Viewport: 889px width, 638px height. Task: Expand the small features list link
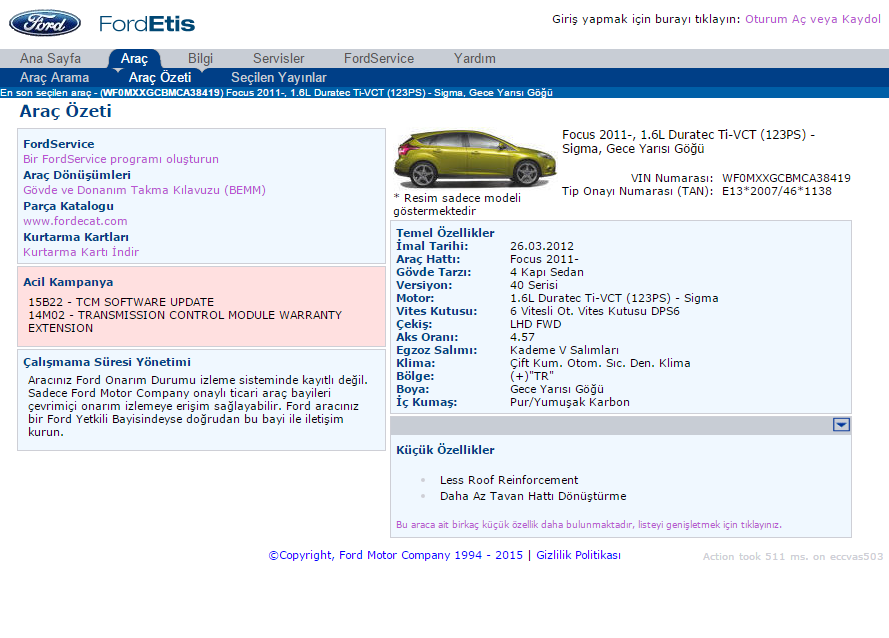tap(589, 525)
